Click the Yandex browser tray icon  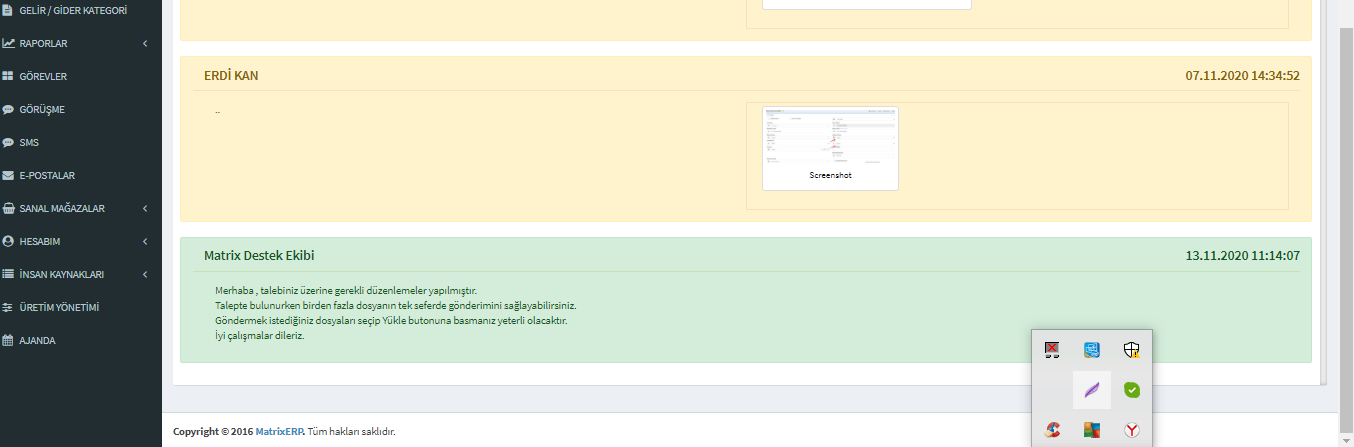click(x=1131, y=429)
